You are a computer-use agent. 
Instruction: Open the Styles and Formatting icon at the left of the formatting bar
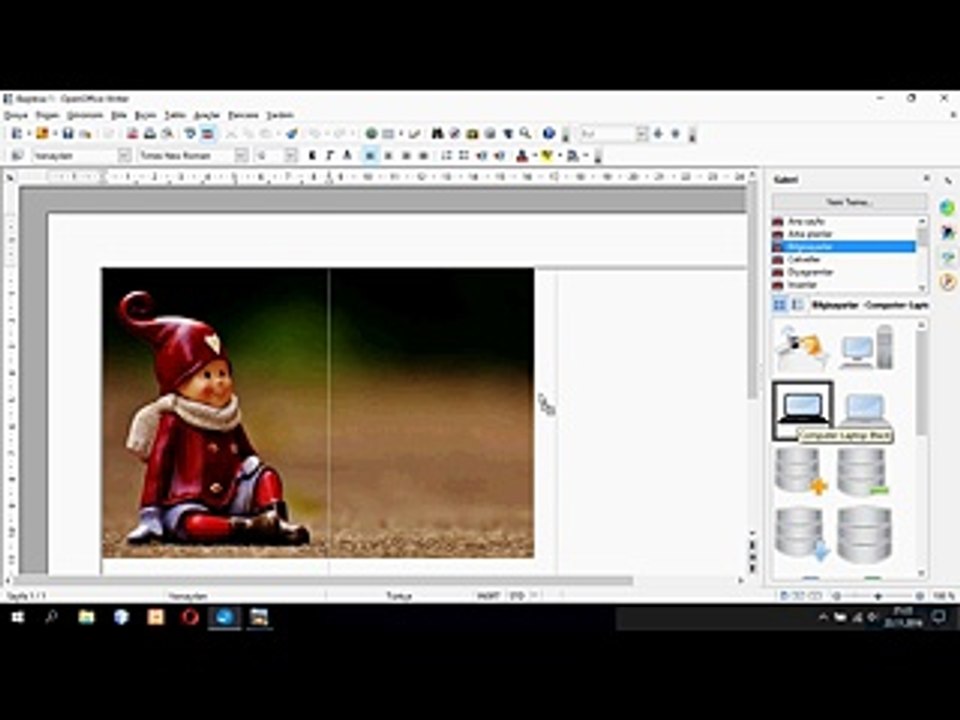[x=17, y=156]
